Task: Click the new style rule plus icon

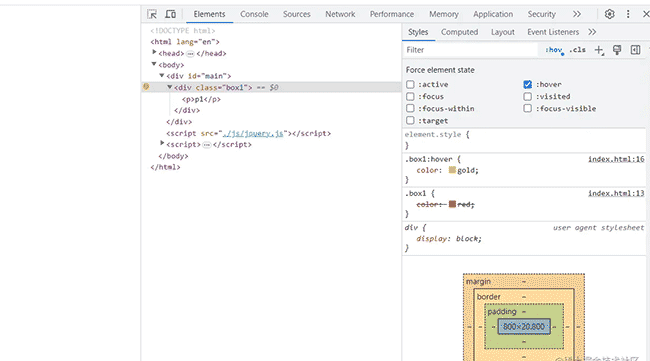Action: pyautogui.click(x=599, y=50)
